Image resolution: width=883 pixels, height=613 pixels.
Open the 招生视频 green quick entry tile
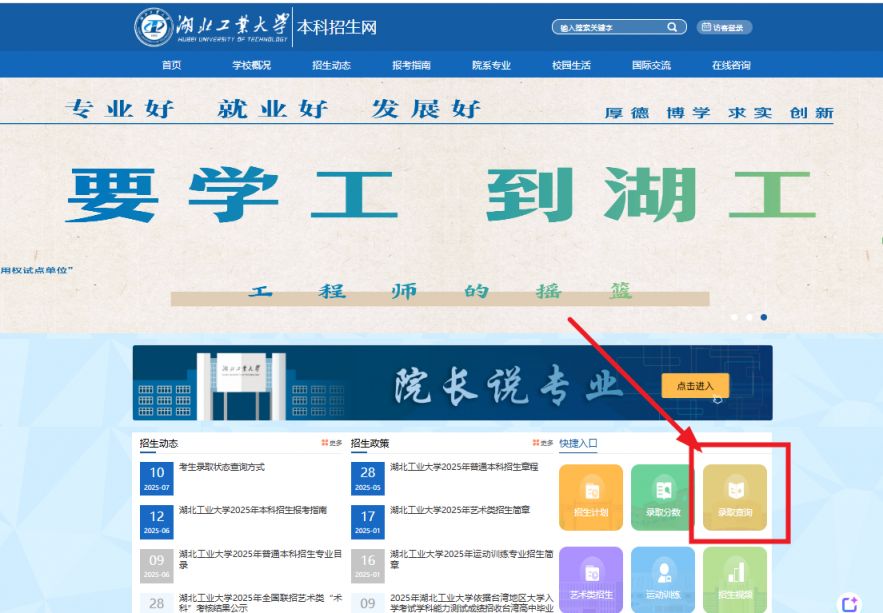pos(735,580)
